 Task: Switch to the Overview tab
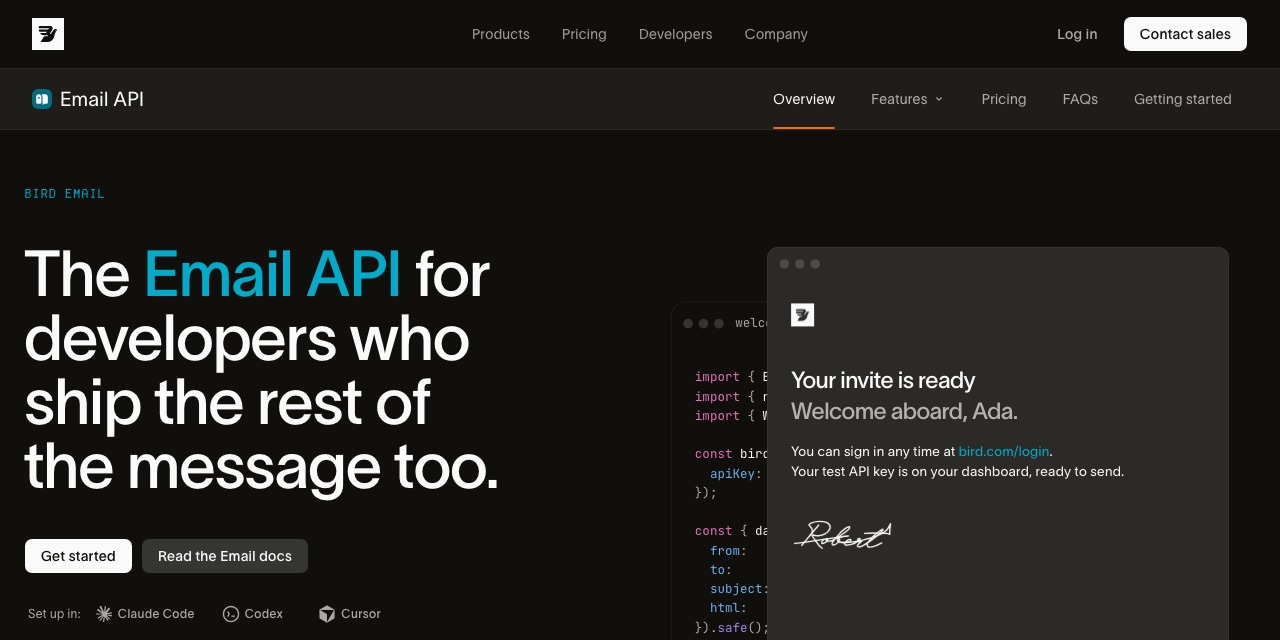click(x=804, y=99)
